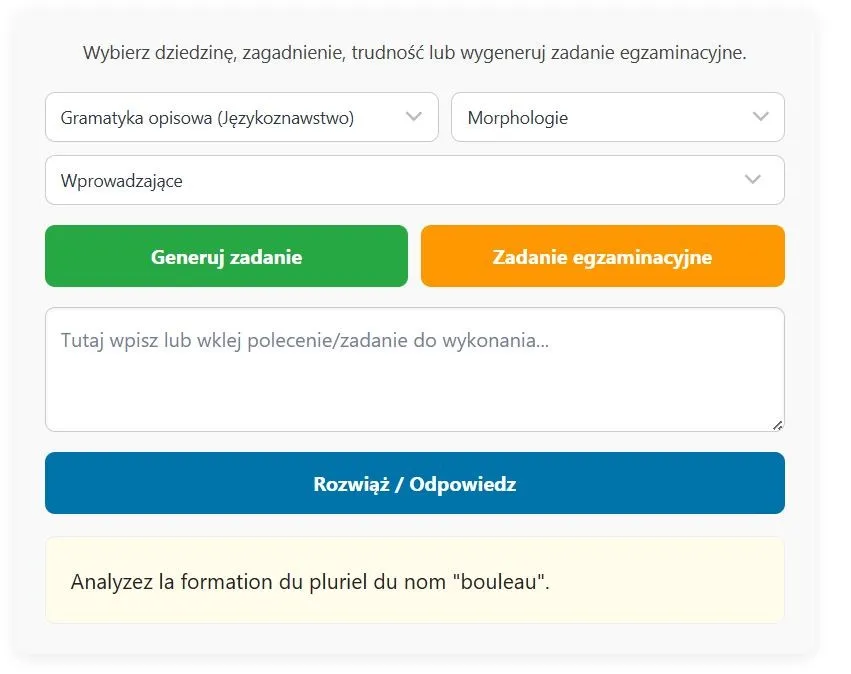Viewport: 851px width, 674px height.
Task: Open the Wprowadzające difficulty dropdown
Action: click(414, 180)
